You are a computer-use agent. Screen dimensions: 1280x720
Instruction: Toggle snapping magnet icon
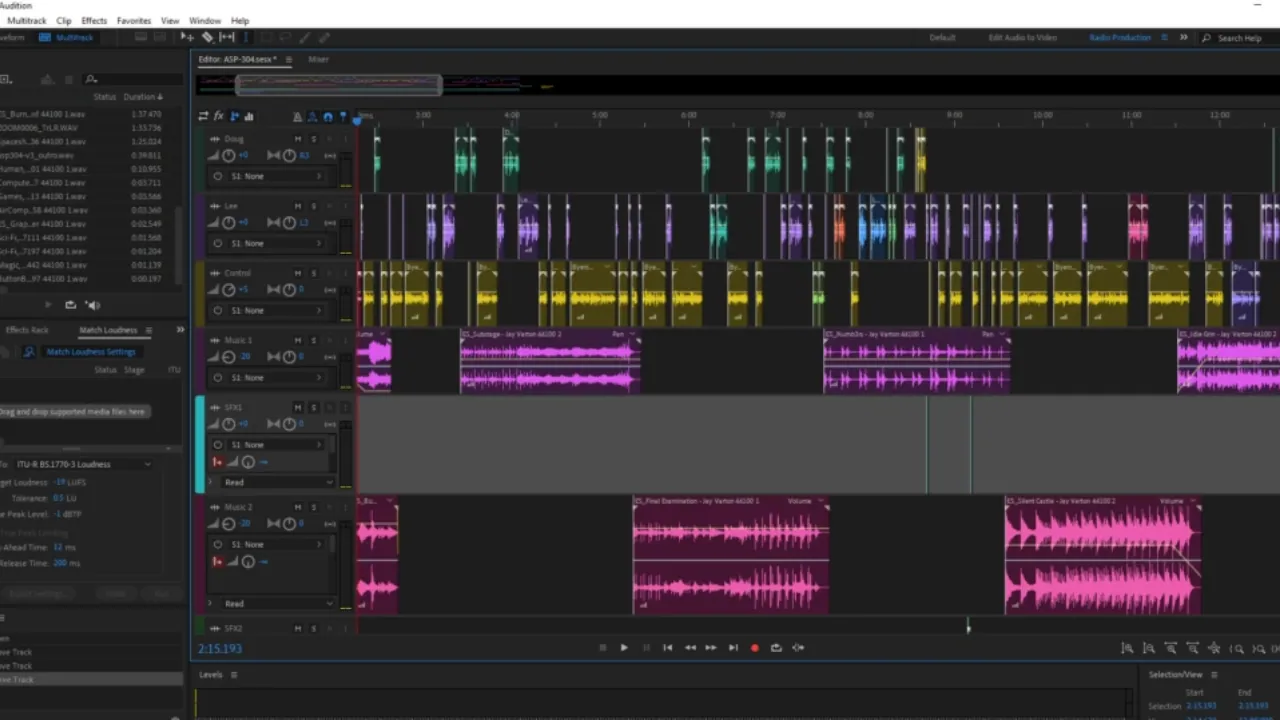(x=327, y=117)
